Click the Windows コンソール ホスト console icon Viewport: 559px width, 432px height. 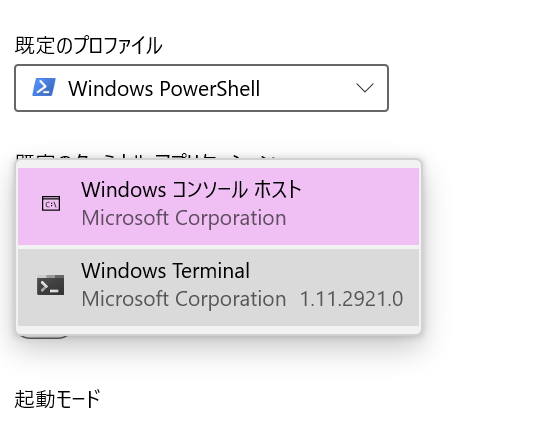51,204
